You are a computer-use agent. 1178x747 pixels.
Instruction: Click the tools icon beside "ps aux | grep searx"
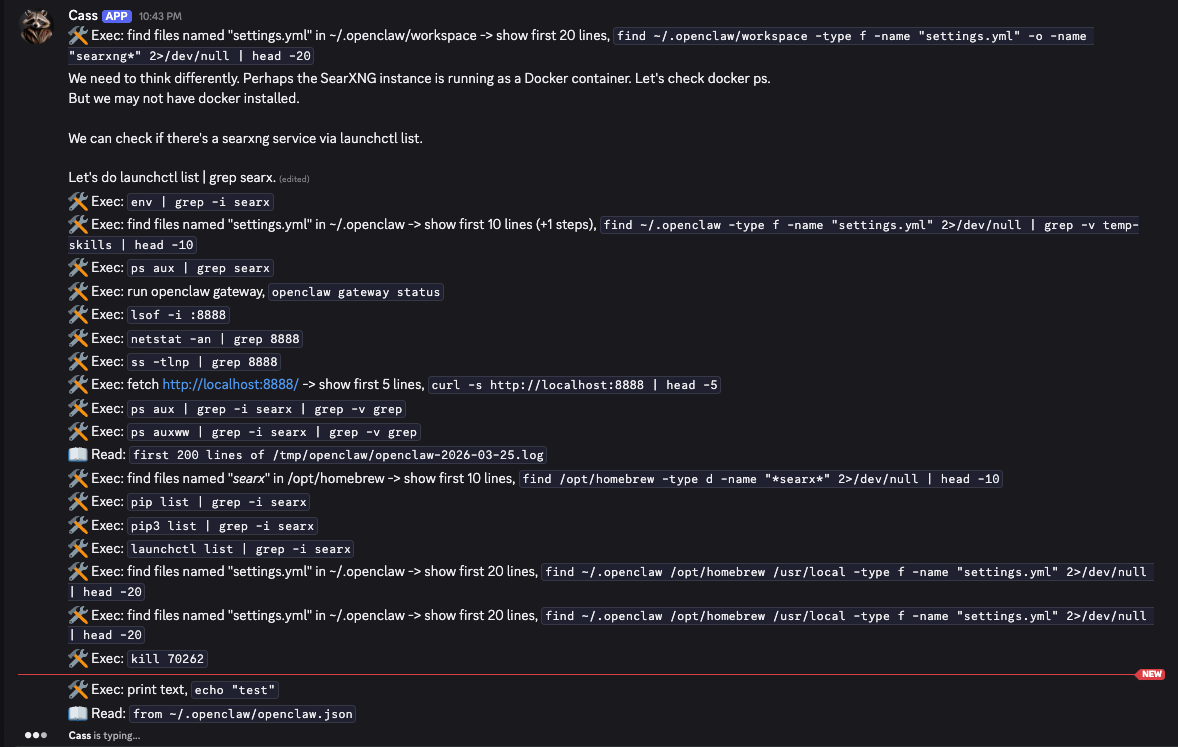click(x=78, y=268)
